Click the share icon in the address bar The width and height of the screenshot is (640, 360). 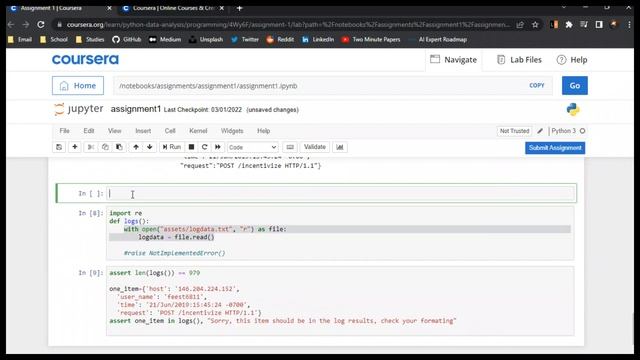point(520,25)
